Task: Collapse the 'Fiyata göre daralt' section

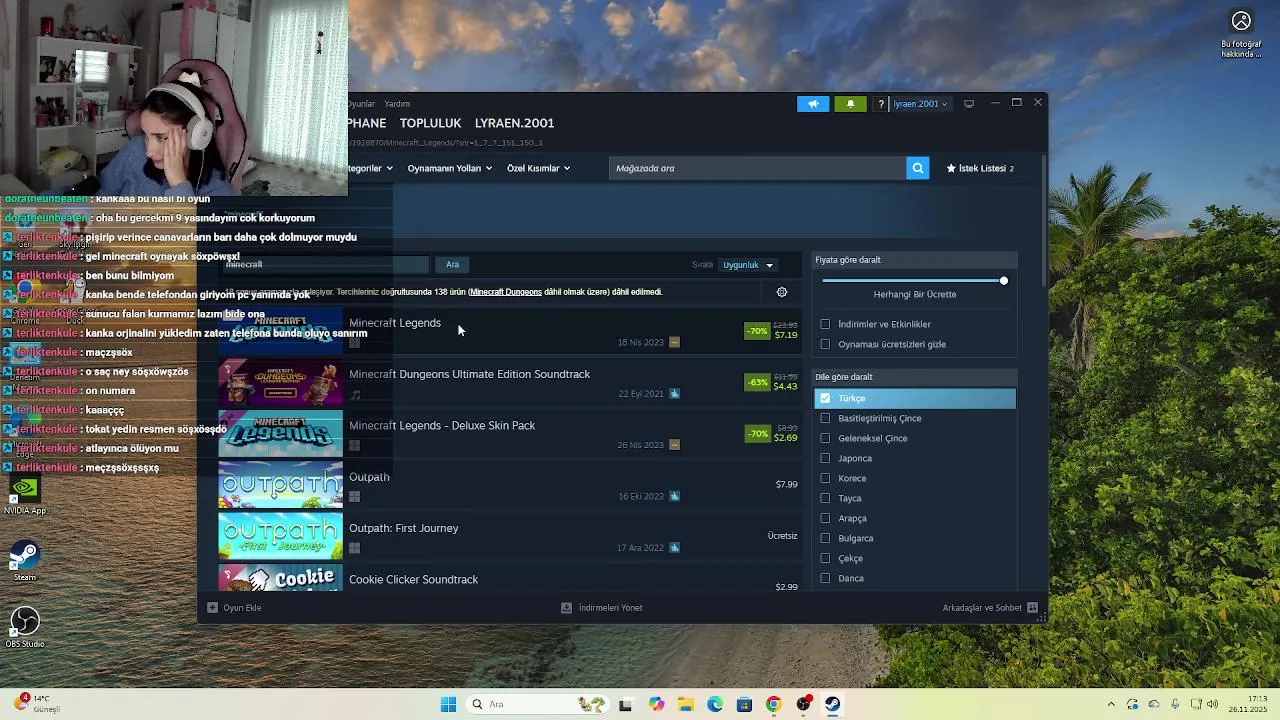Action: click(915, 260)
